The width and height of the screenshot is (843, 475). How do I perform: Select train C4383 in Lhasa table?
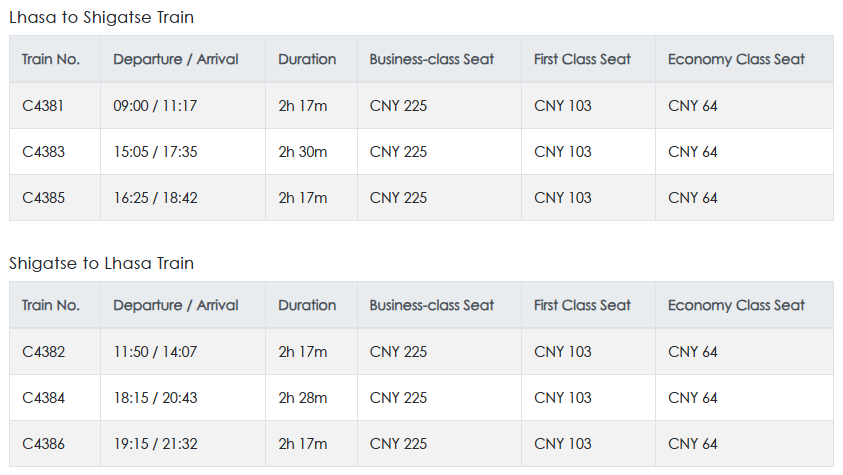pyautogui.click(x=44, y=152)
